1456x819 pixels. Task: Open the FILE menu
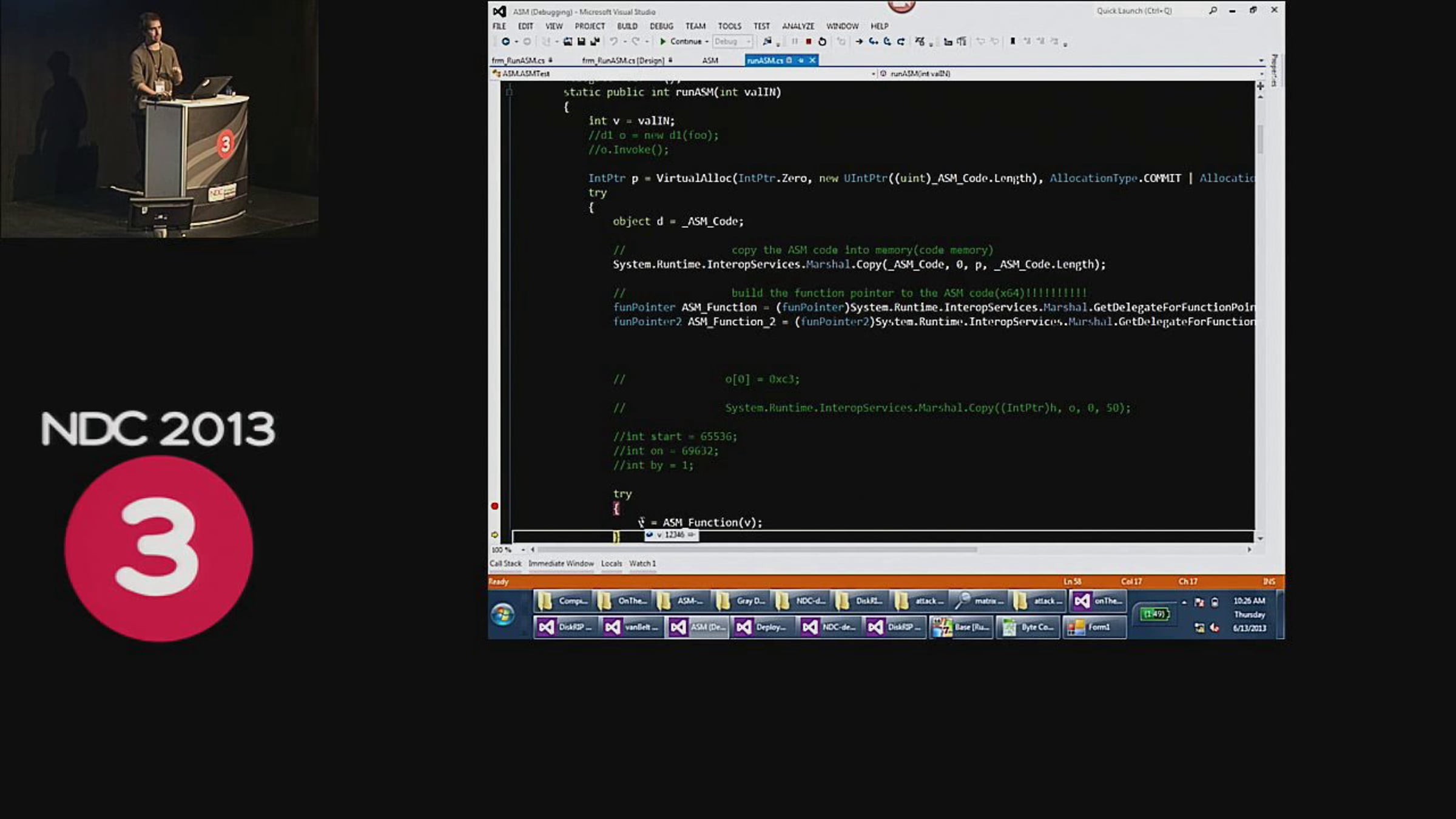[x=499, y=26]
